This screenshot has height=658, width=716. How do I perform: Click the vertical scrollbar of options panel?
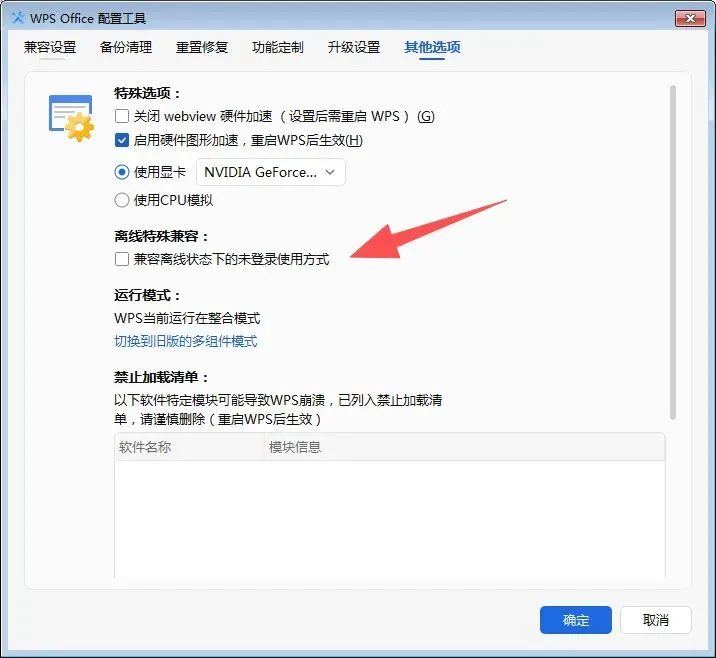(x=673, y=252)
